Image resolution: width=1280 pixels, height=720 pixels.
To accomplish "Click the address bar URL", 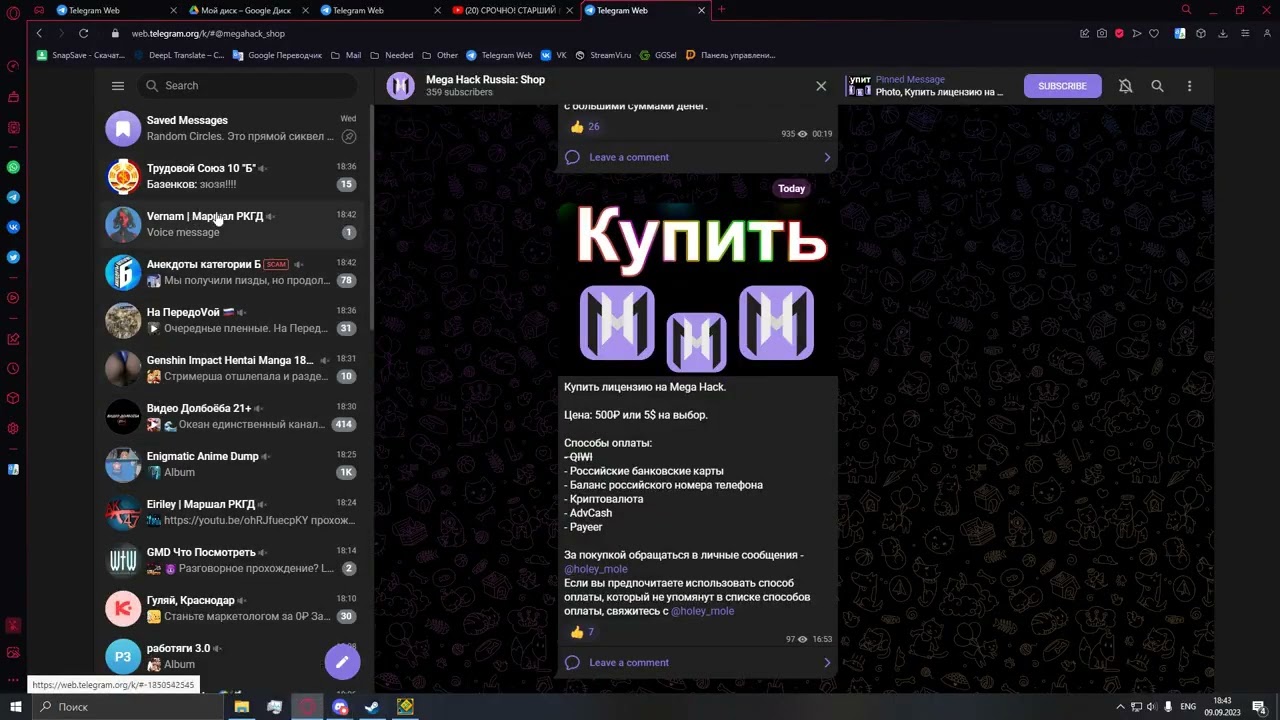I will pos(208,33).
